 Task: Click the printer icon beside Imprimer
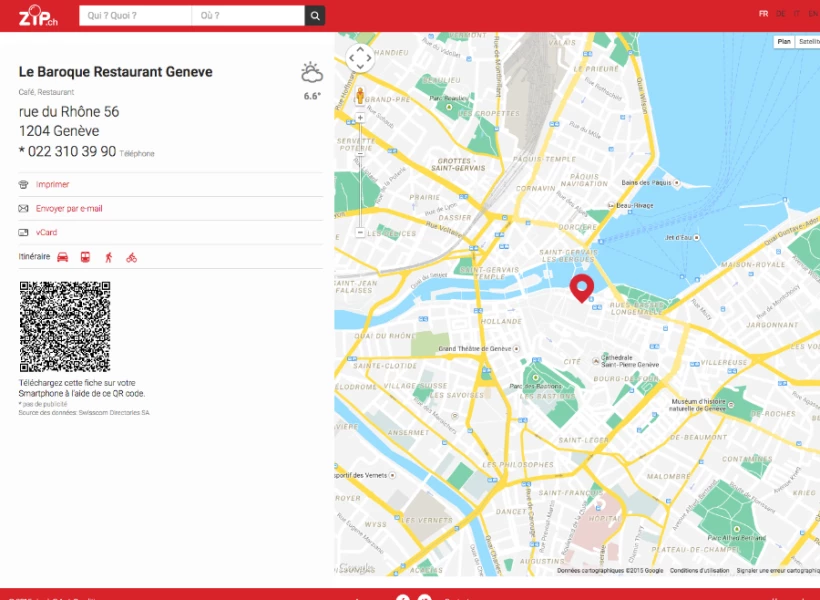(x=24, y=185)
